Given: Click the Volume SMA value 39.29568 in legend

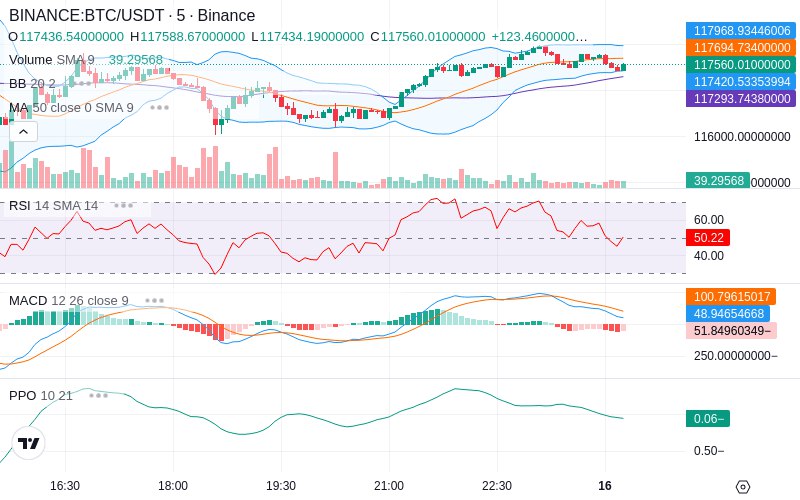Looking at the screenshot, I should click(136, 60).
